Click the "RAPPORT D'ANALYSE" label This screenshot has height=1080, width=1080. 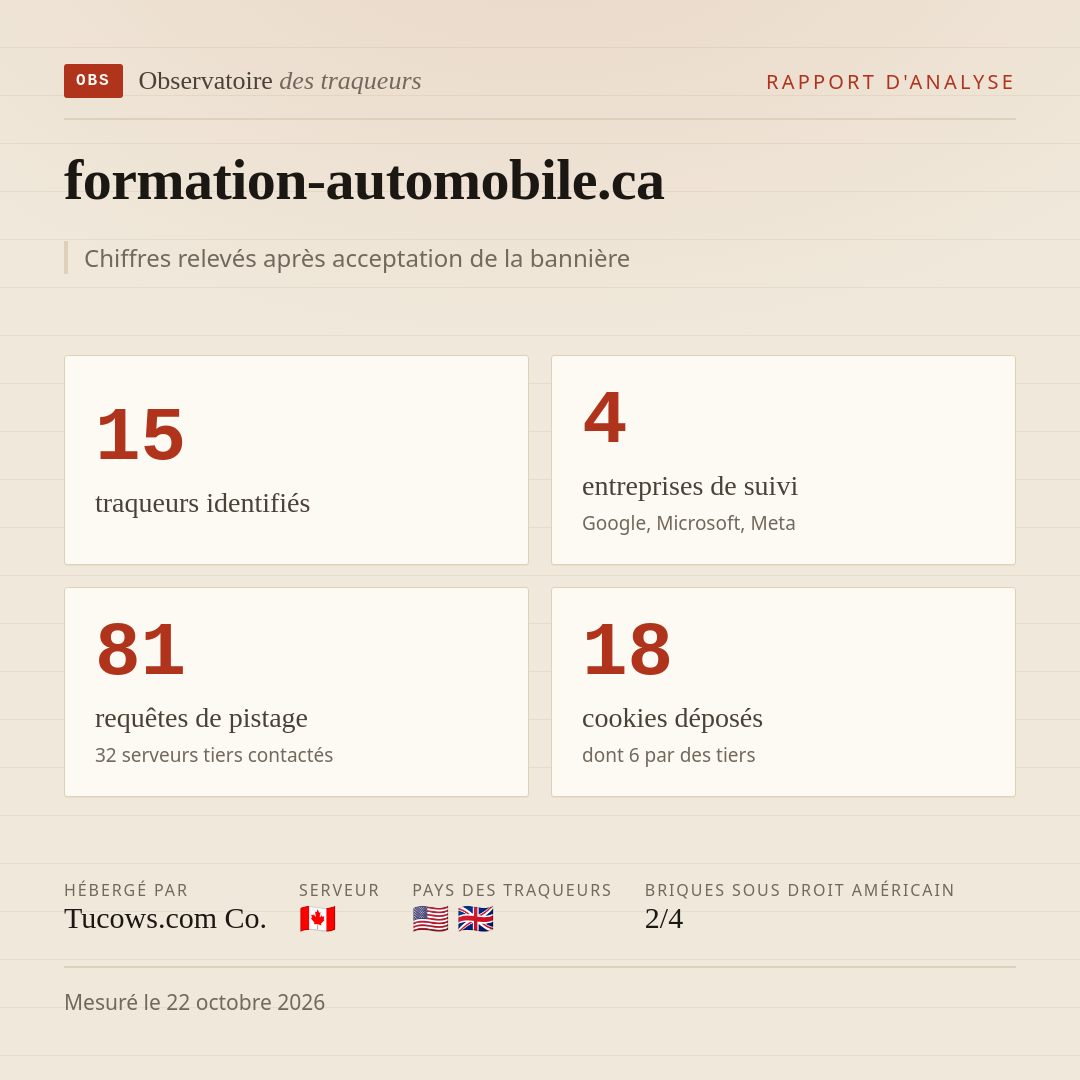891,82
